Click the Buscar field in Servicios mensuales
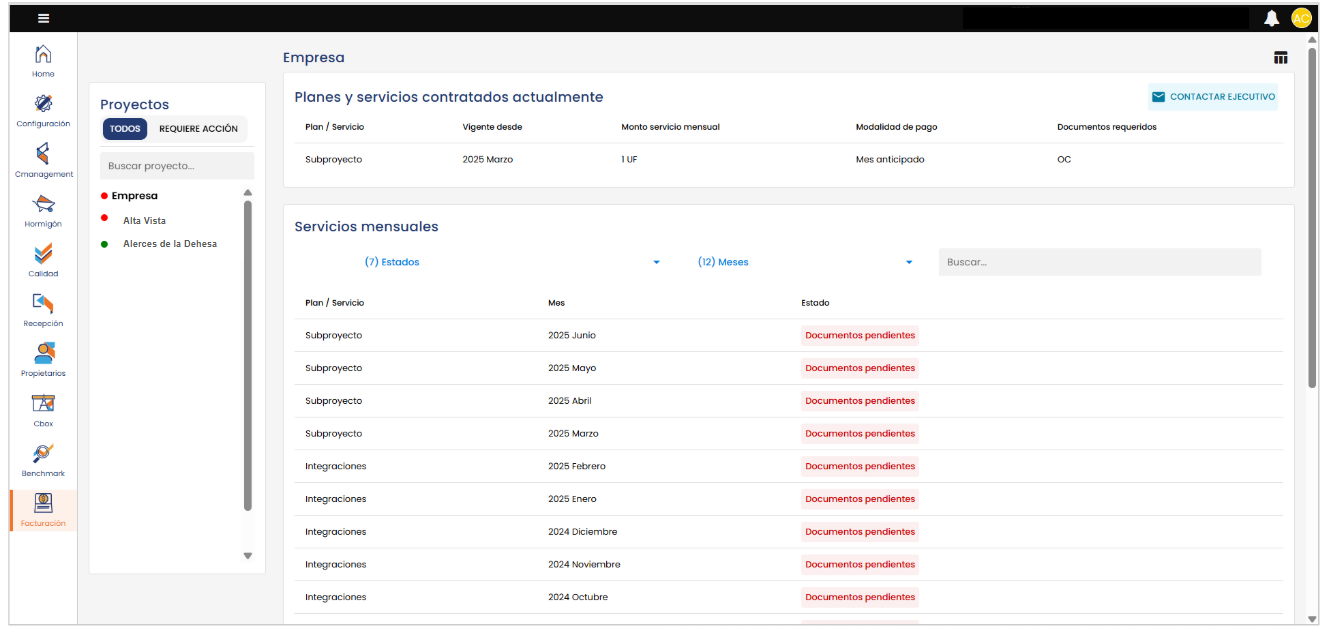Viewport: 1330px width, 634px height. (x=1100, y=262)
